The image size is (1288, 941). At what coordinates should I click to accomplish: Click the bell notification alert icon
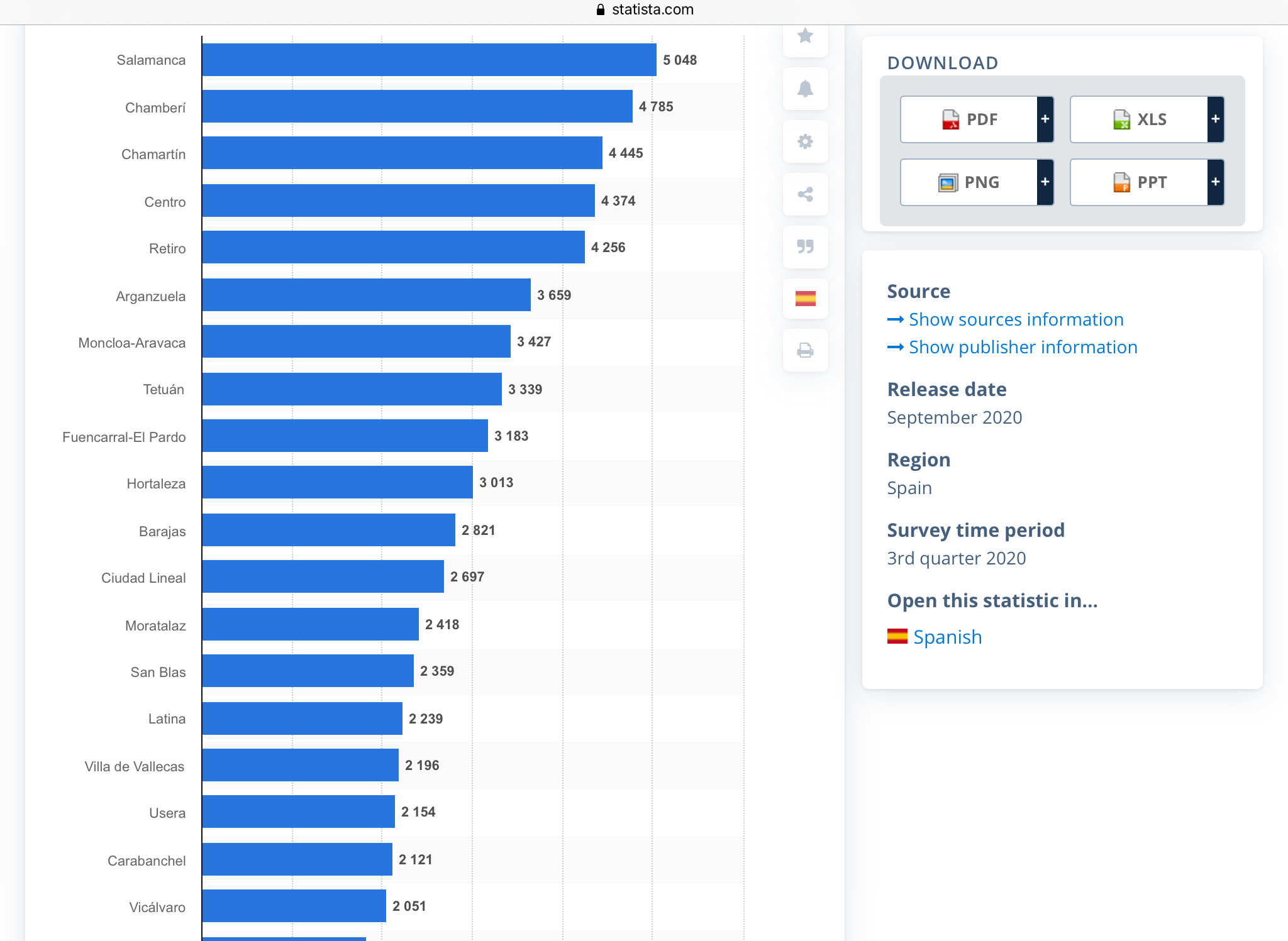click(805, 89)
